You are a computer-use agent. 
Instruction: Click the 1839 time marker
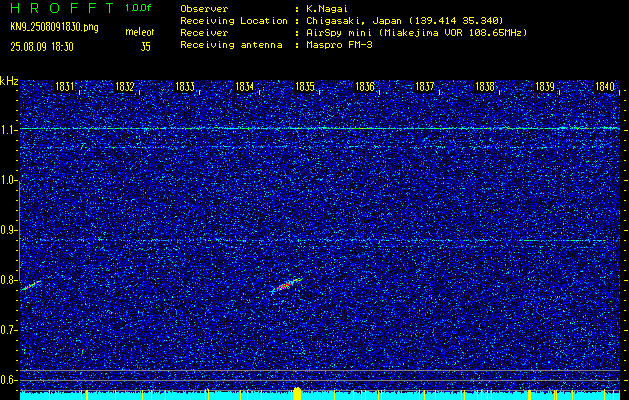point(545,86)
